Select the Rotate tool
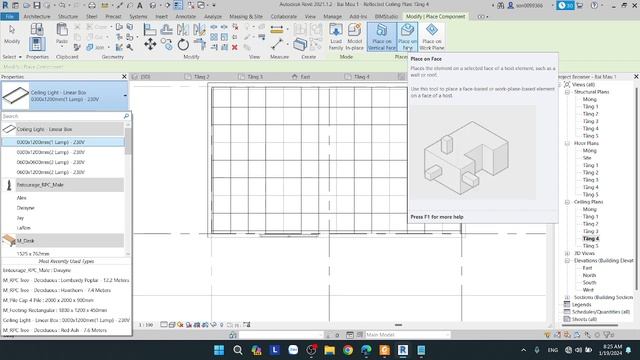The width and height of the screenshot is (640, 360). (x=183, y=44)
